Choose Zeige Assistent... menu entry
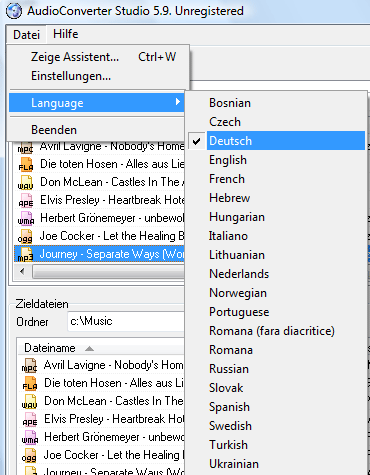 point(98,57)
